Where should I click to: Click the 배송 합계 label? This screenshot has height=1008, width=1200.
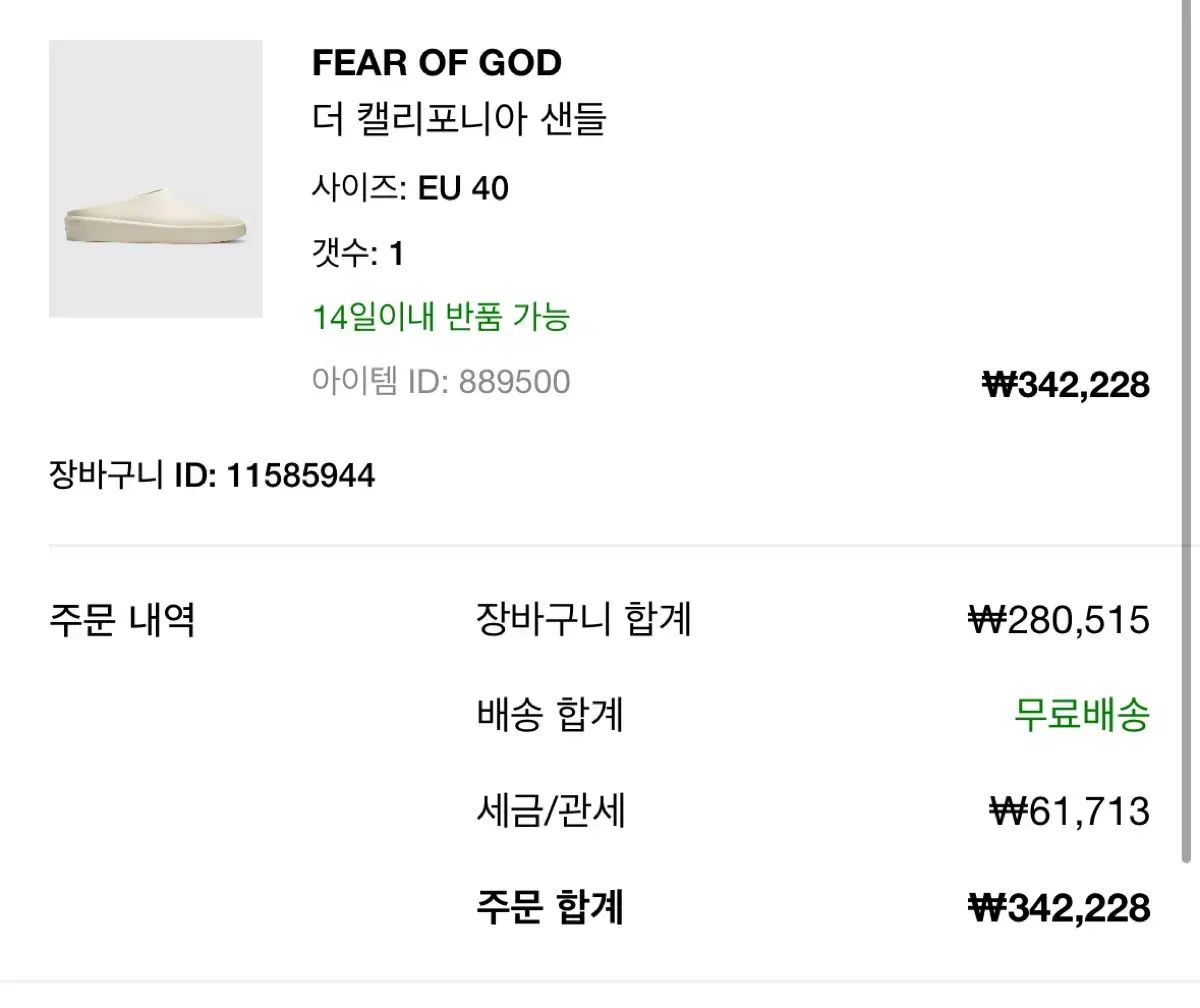(550, 715)
